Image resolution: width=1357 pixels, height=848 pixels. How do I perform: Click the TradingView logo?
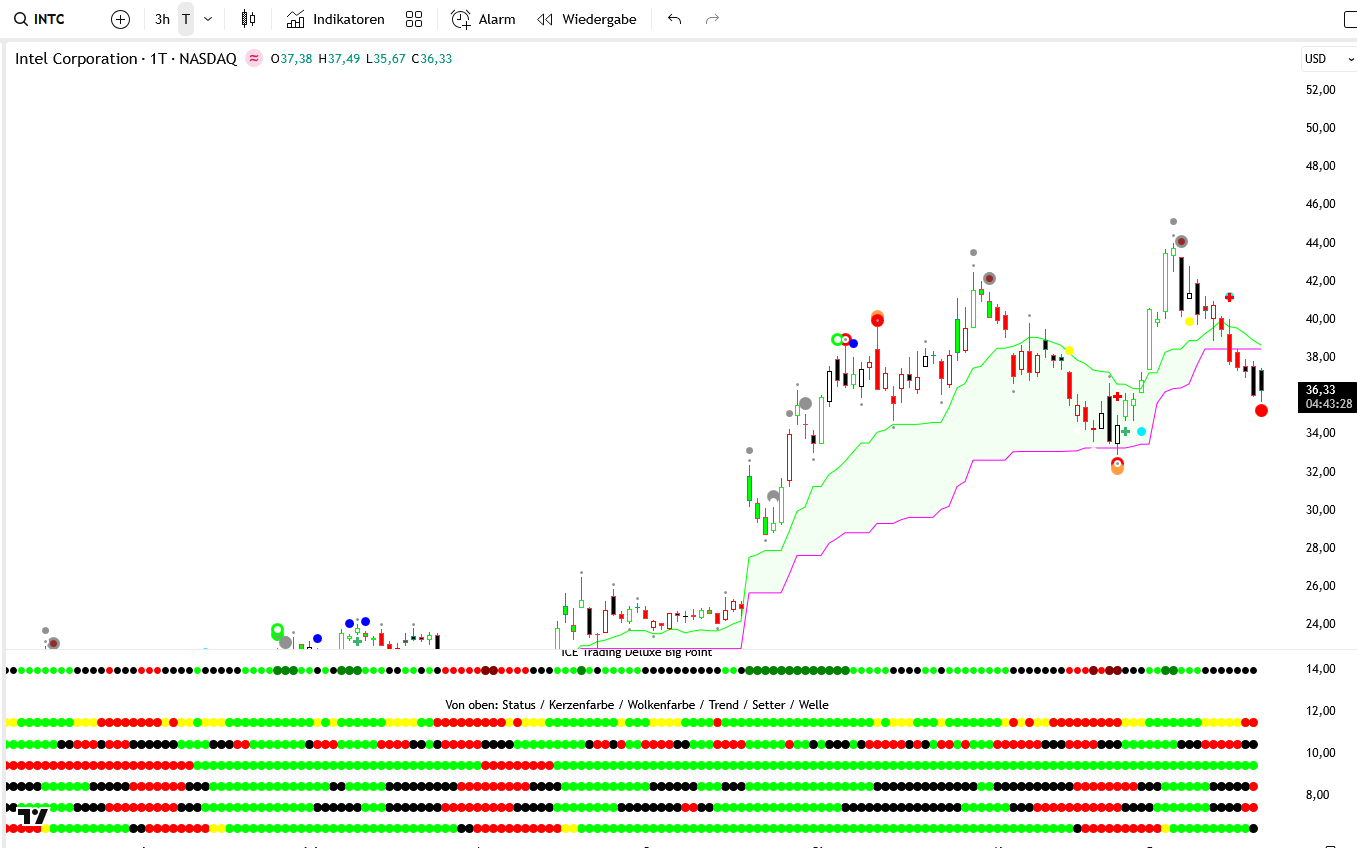coord(32,816)
